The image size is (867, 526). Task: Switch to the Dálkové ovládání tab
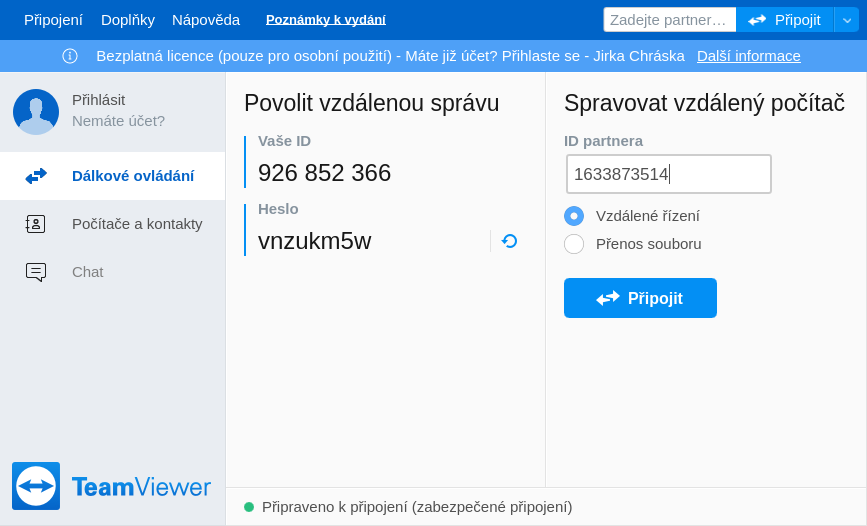point(112,176)
